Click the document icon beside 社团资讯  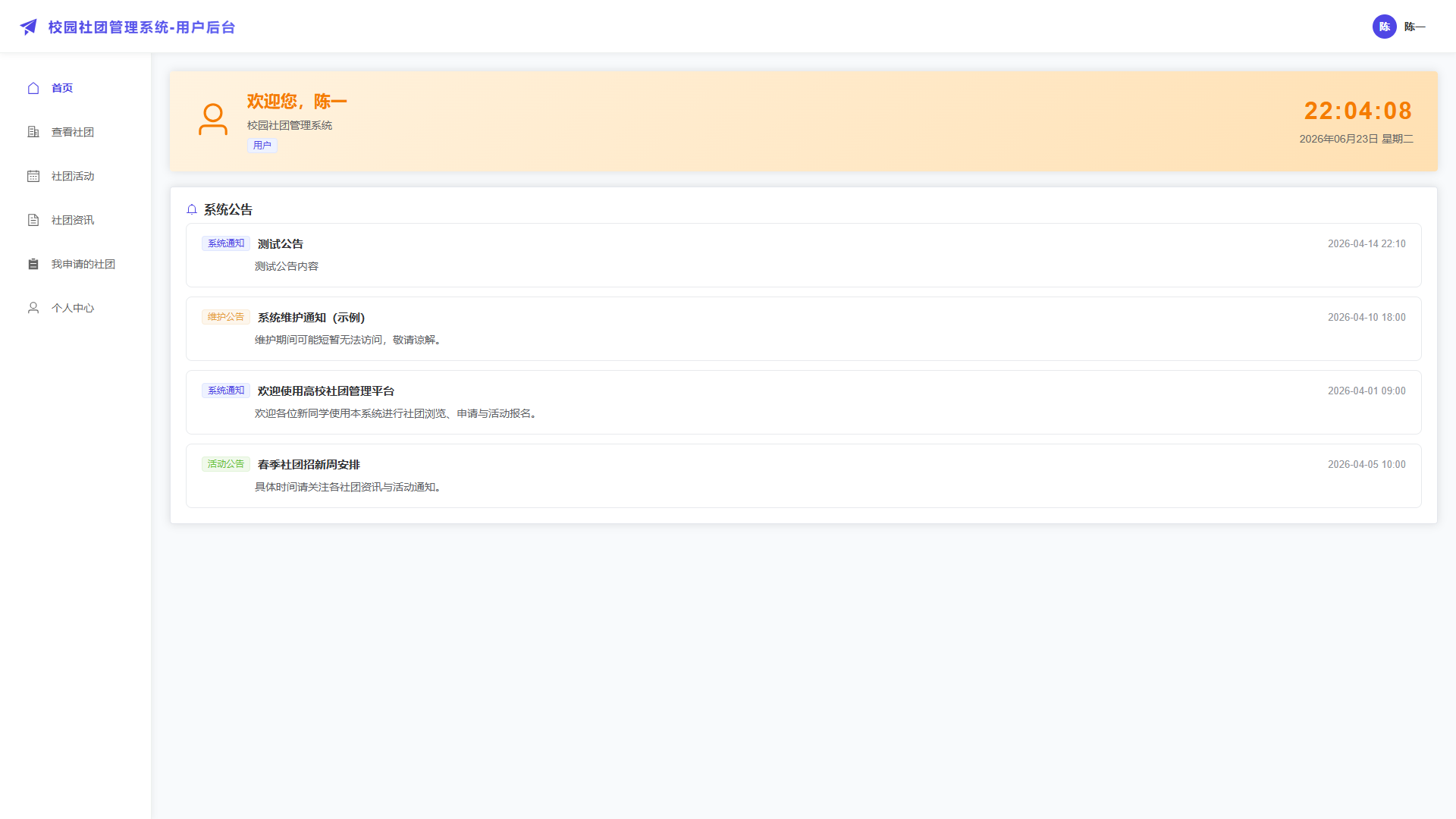(33, 220)
